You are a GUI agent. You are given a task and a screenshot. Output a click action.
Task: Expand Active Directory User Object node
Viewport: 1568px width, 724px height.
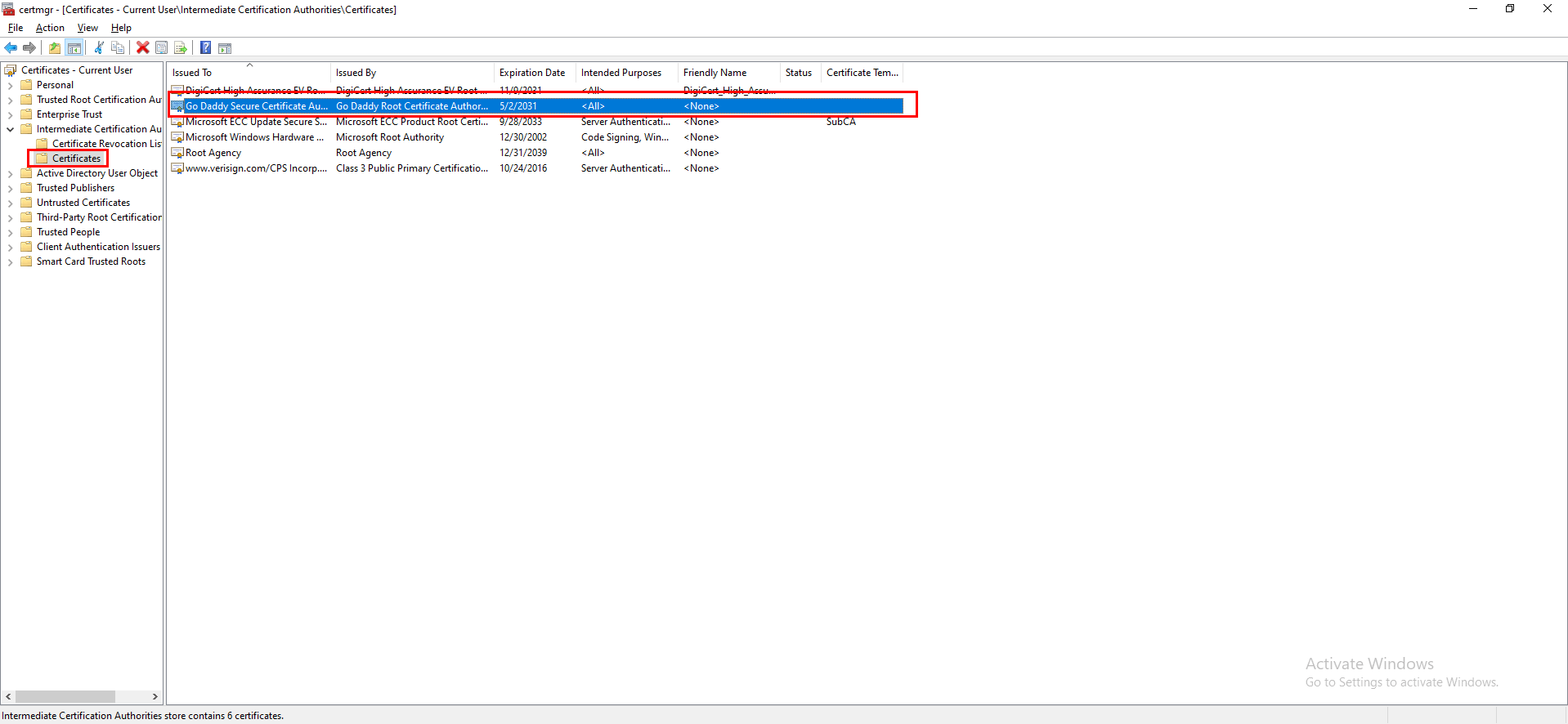(10, 173)
